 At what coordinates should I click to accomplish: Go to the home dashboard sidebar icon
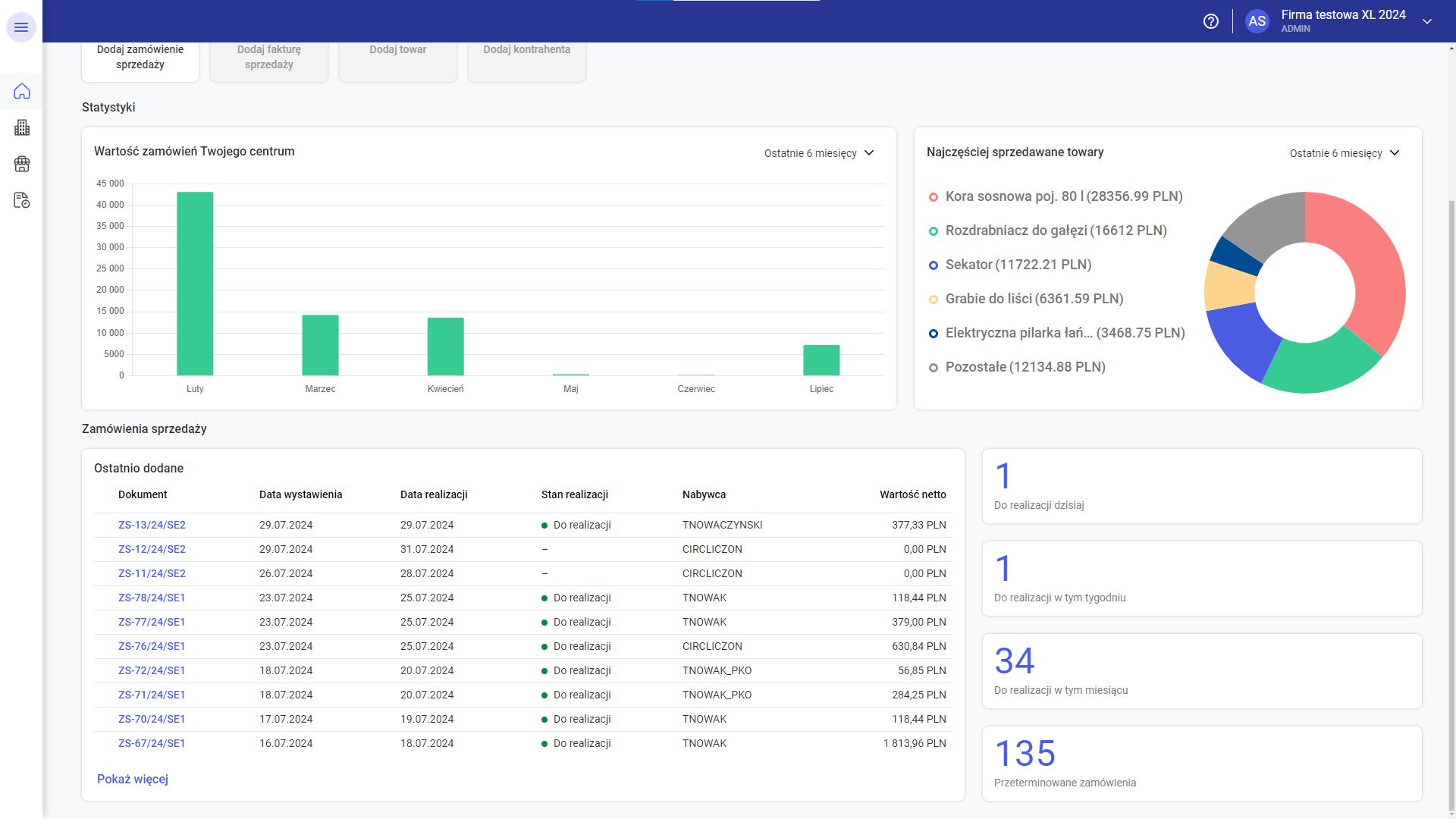[21, 91]
